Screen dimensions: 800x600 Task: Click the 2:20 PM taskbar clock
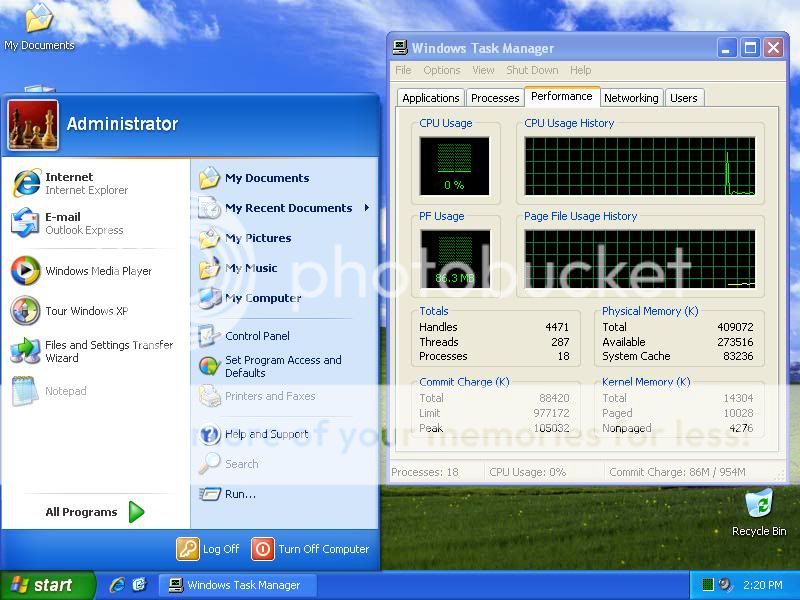762,585
